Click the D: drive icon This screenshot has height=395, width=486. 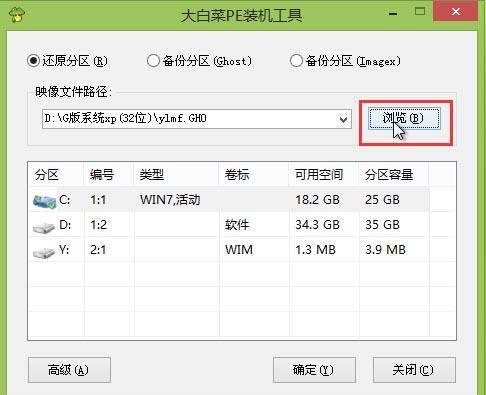(x=44, y=228)
